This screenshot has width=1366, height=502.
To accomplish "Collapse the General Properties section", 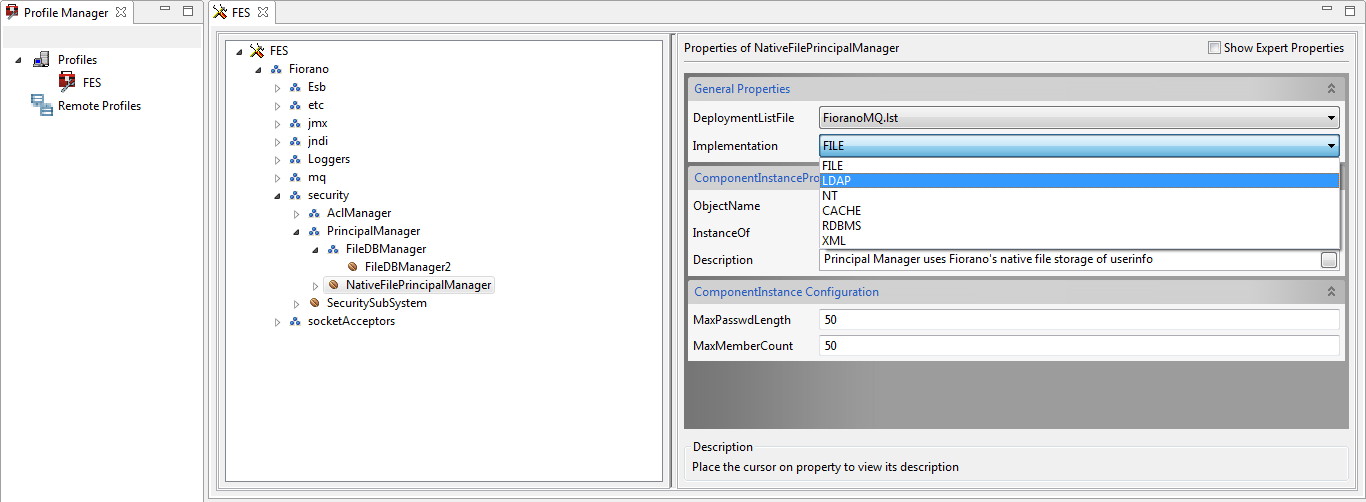I will [x=1331, y=89].
